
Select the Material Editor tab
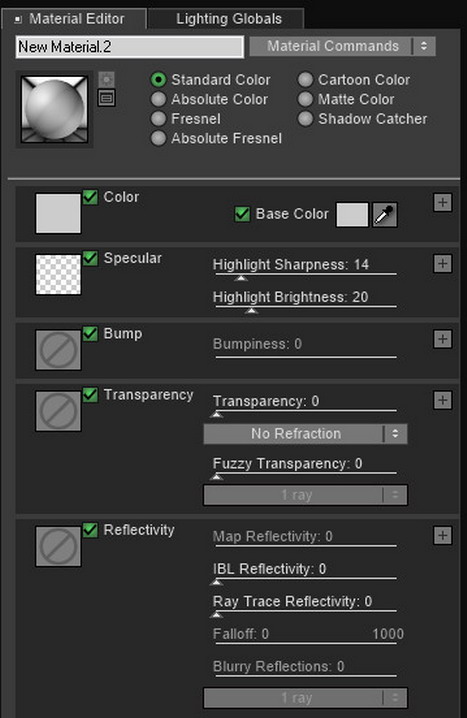pos(74,19)
